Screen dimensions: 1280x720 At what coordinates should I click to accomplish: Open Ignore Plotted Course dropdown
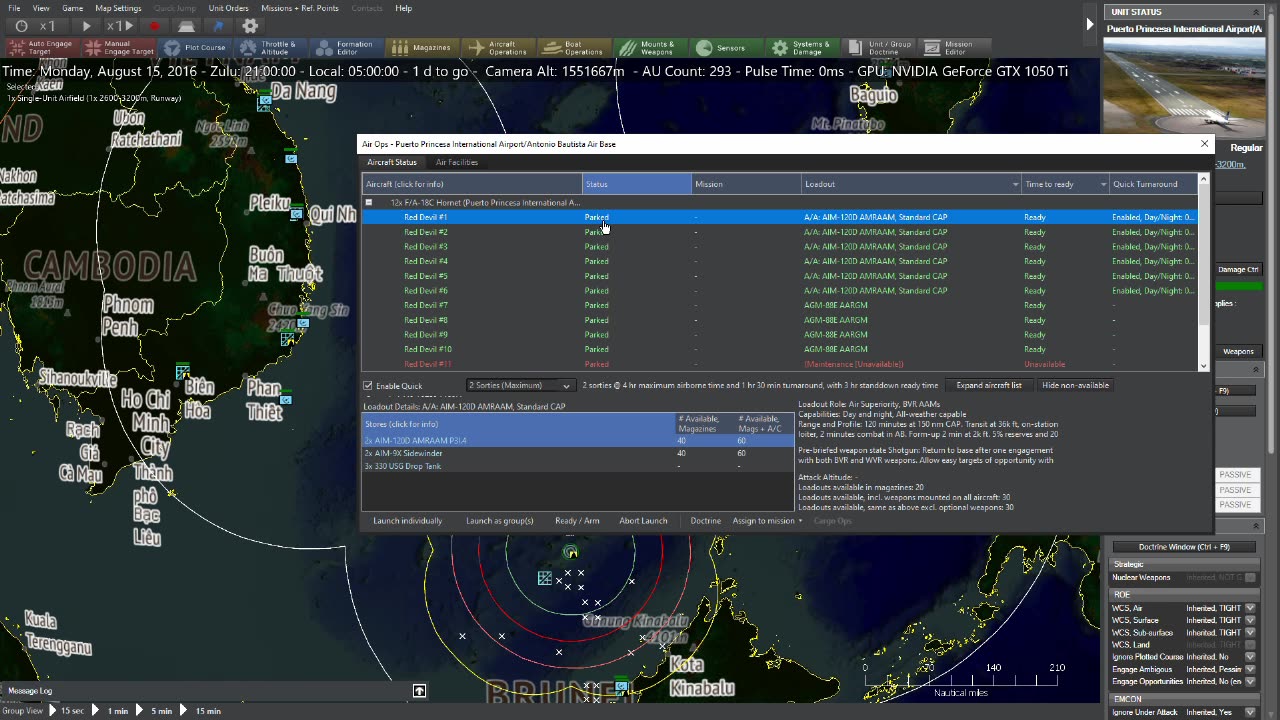(x=1249, y=657)
